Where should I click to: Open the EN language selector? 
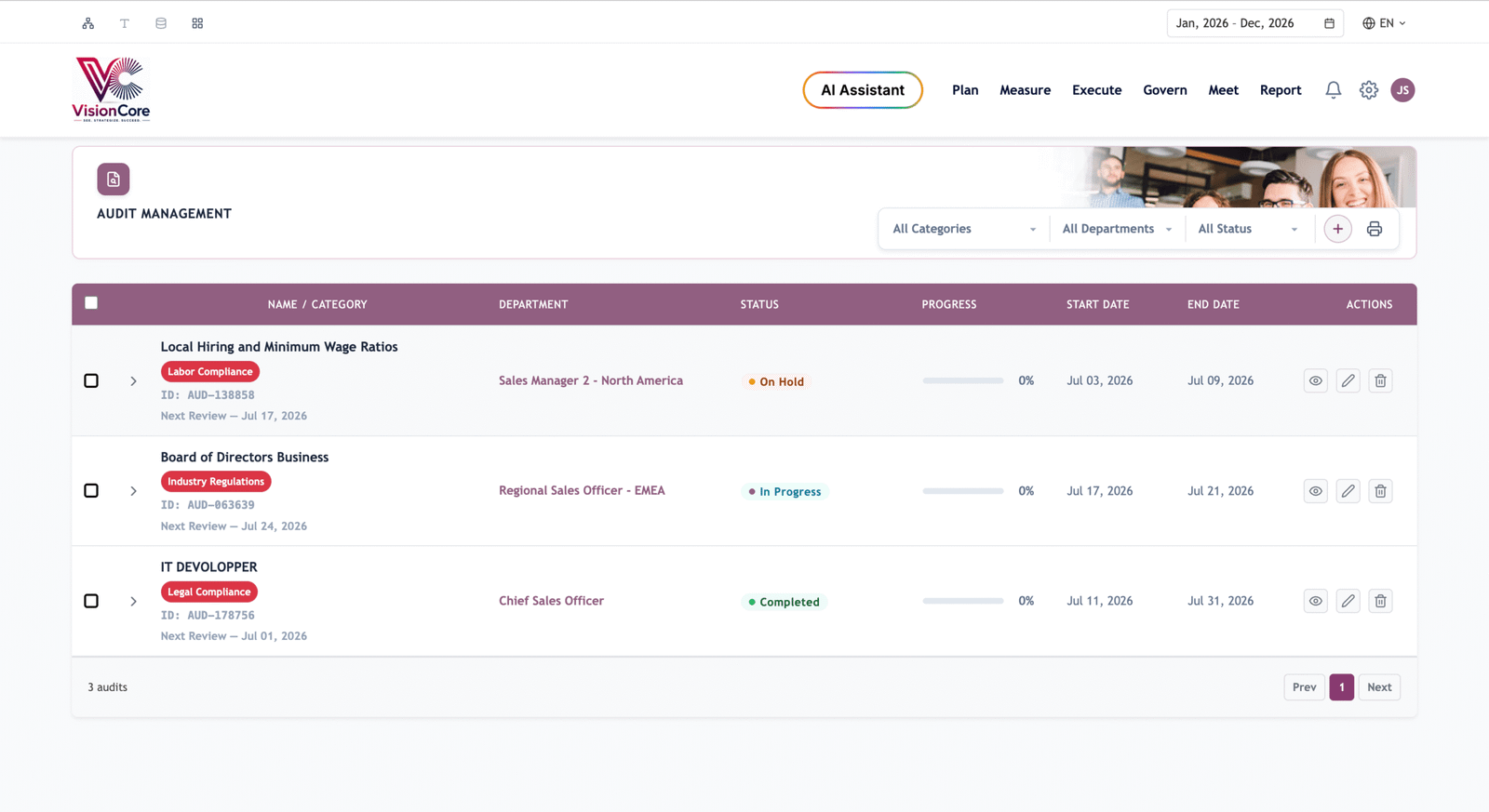click(1385, 23)
